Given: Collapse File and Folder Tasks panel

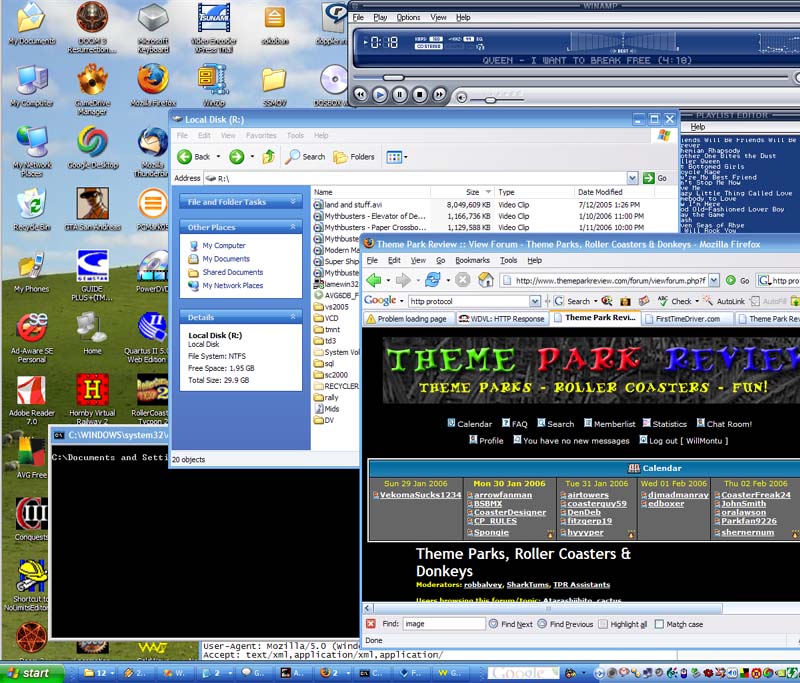Looking at the screenshot, I should (x=293, y=201).
